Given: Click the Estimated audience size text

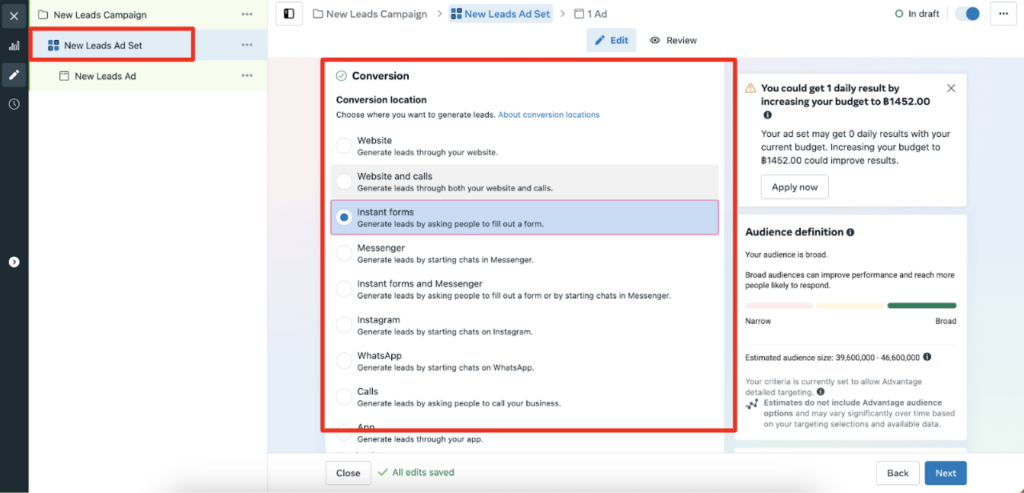Looking at the screenshot, I should pyautogui.click(x=833, y=358).
